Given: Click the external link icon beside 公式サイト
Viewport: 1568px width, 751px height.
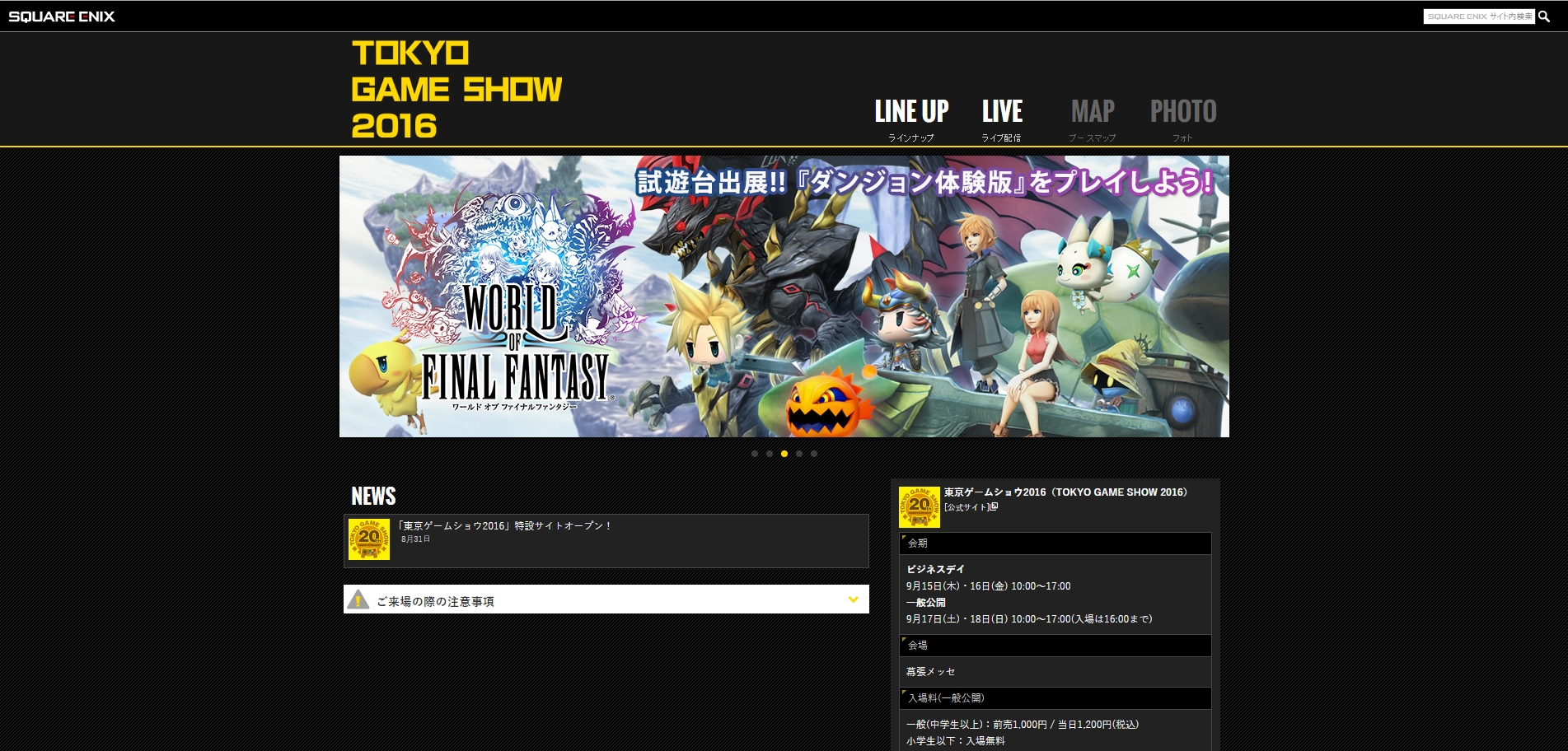Looking at the screenshot, I should coord(994,506).
